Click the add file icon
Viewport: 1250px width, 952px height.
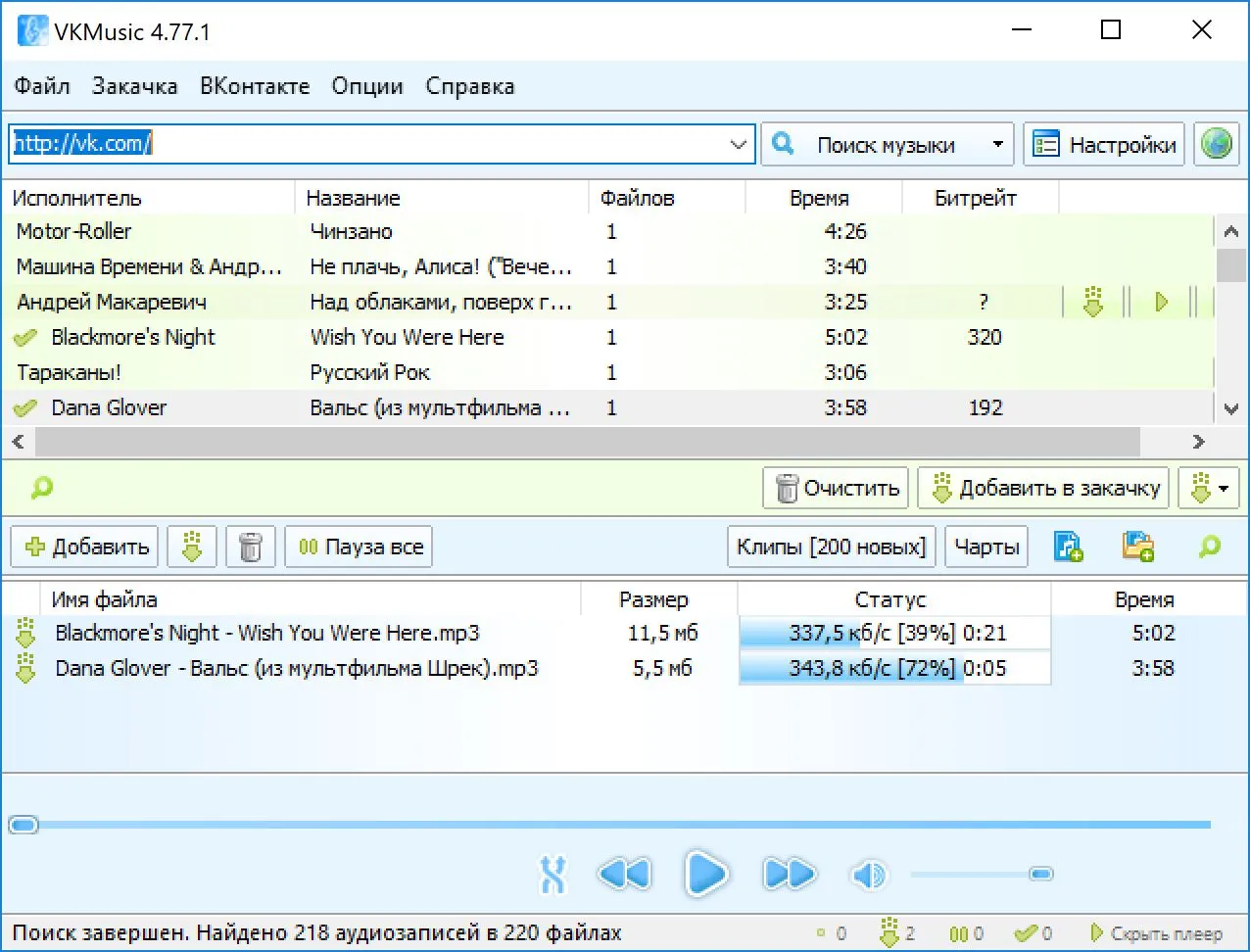1068,547
